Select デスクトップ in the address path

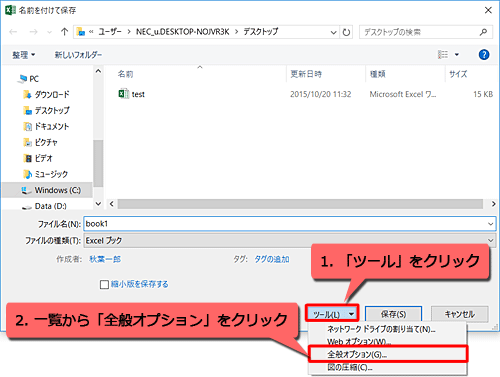(x=261, y=32)
